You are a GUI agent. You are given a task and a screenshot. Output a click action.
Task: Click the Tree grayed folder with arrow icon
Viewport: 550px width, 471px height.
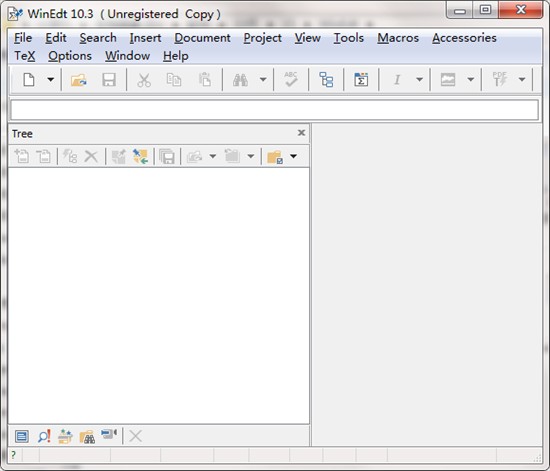232,156
